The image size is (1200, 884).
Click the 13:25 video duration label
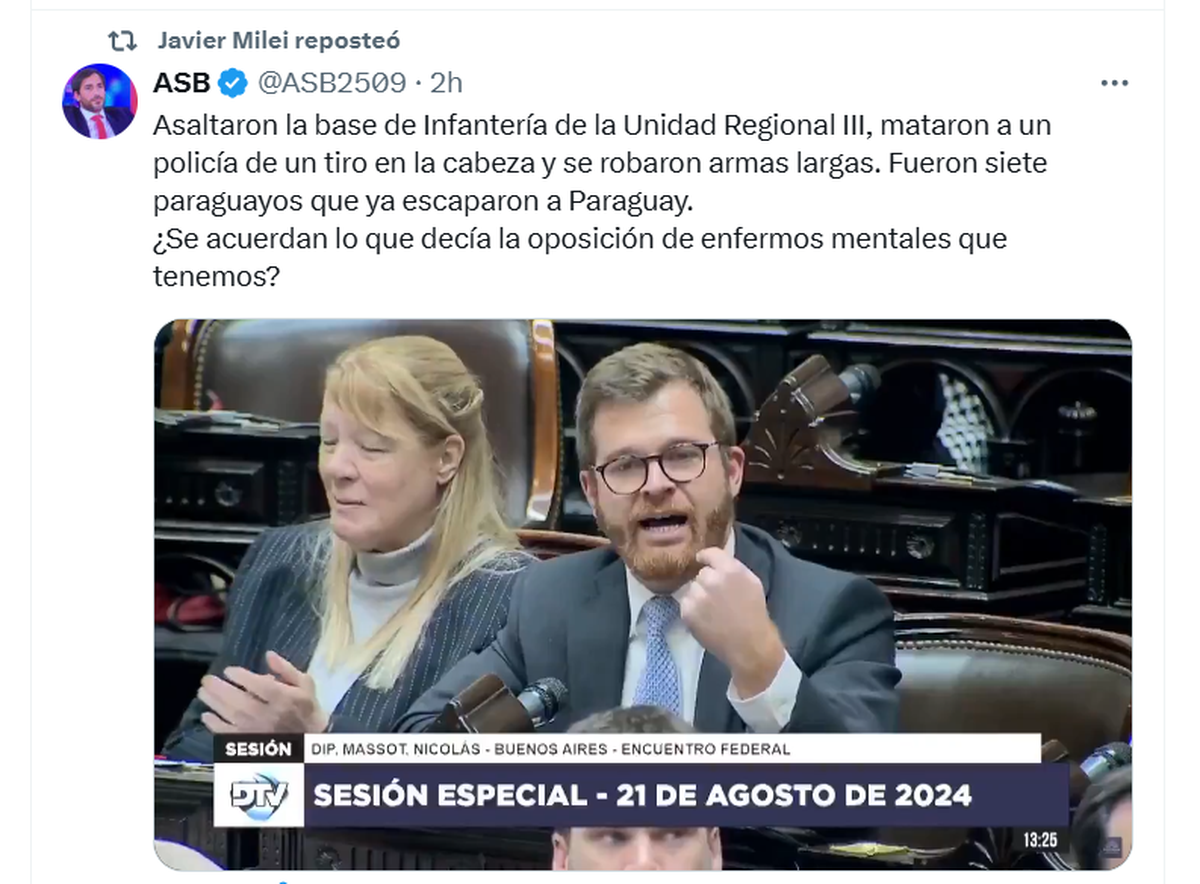point(1040,839)
